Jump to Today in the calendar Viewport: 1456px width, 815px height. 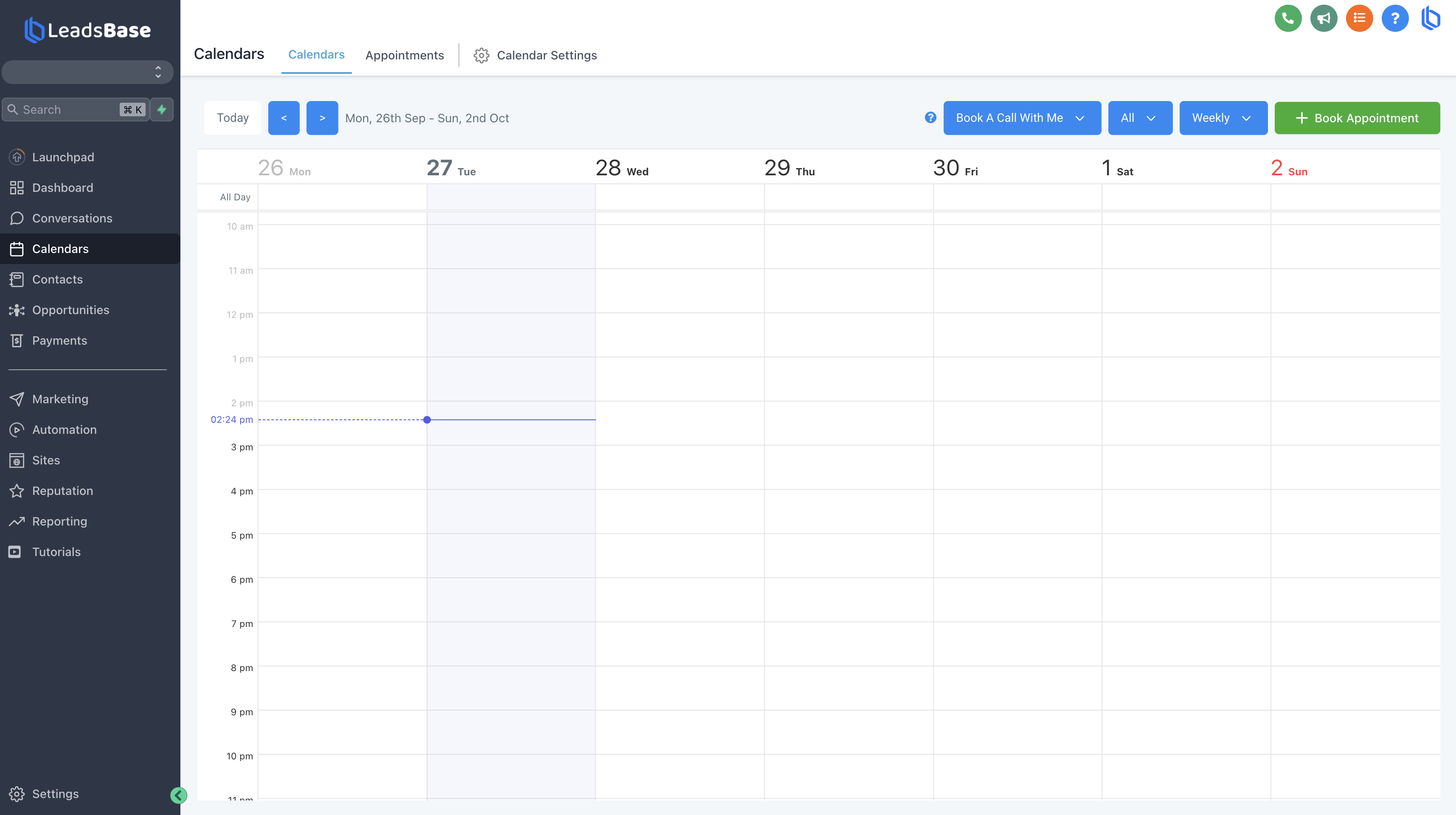tap(232, 118)
